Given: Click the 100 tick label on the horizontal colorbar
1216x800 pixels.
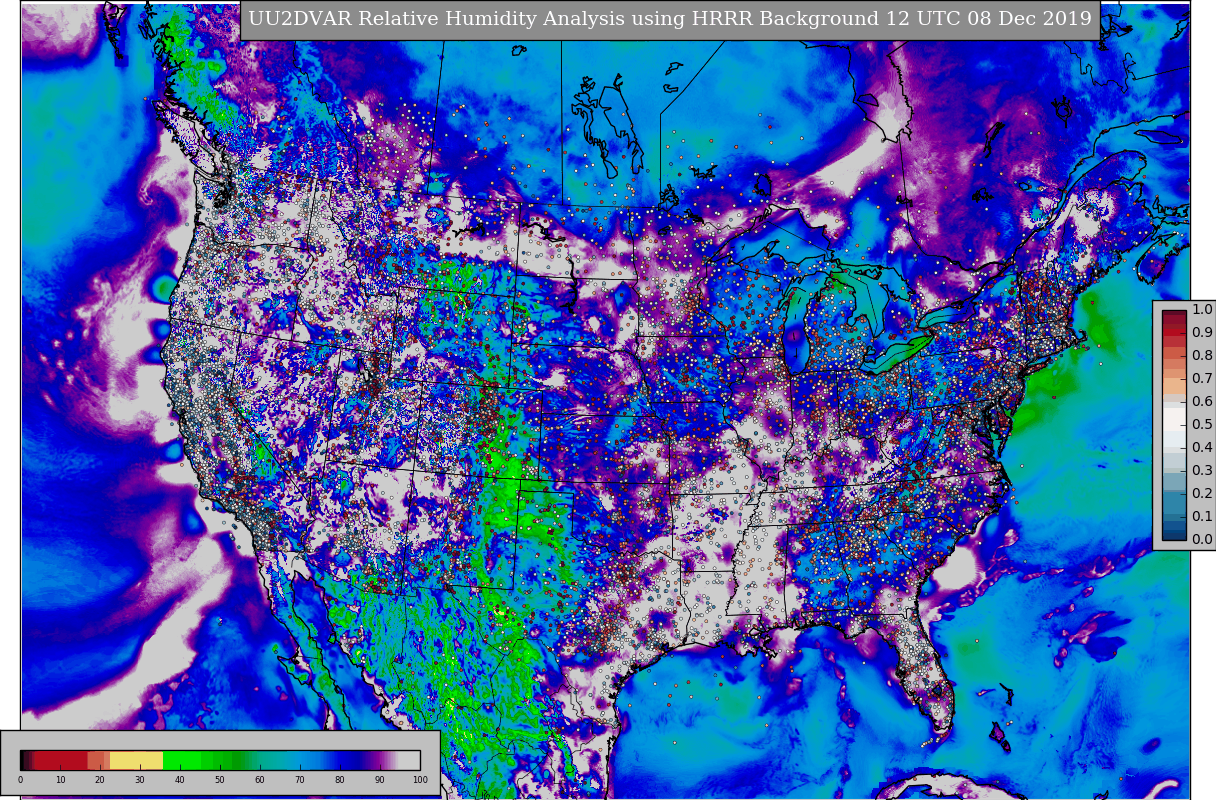Looking at the screenshot, I should pos(420,780).
